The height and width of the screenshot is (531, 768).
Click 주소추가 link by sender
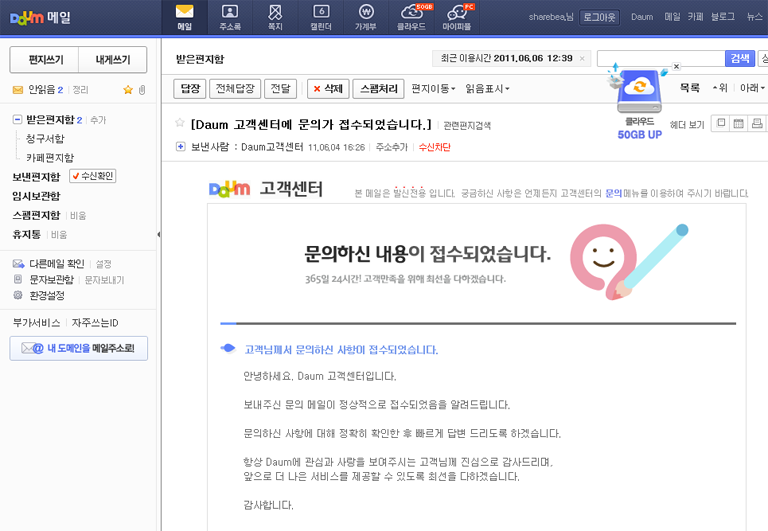point(391,147)
